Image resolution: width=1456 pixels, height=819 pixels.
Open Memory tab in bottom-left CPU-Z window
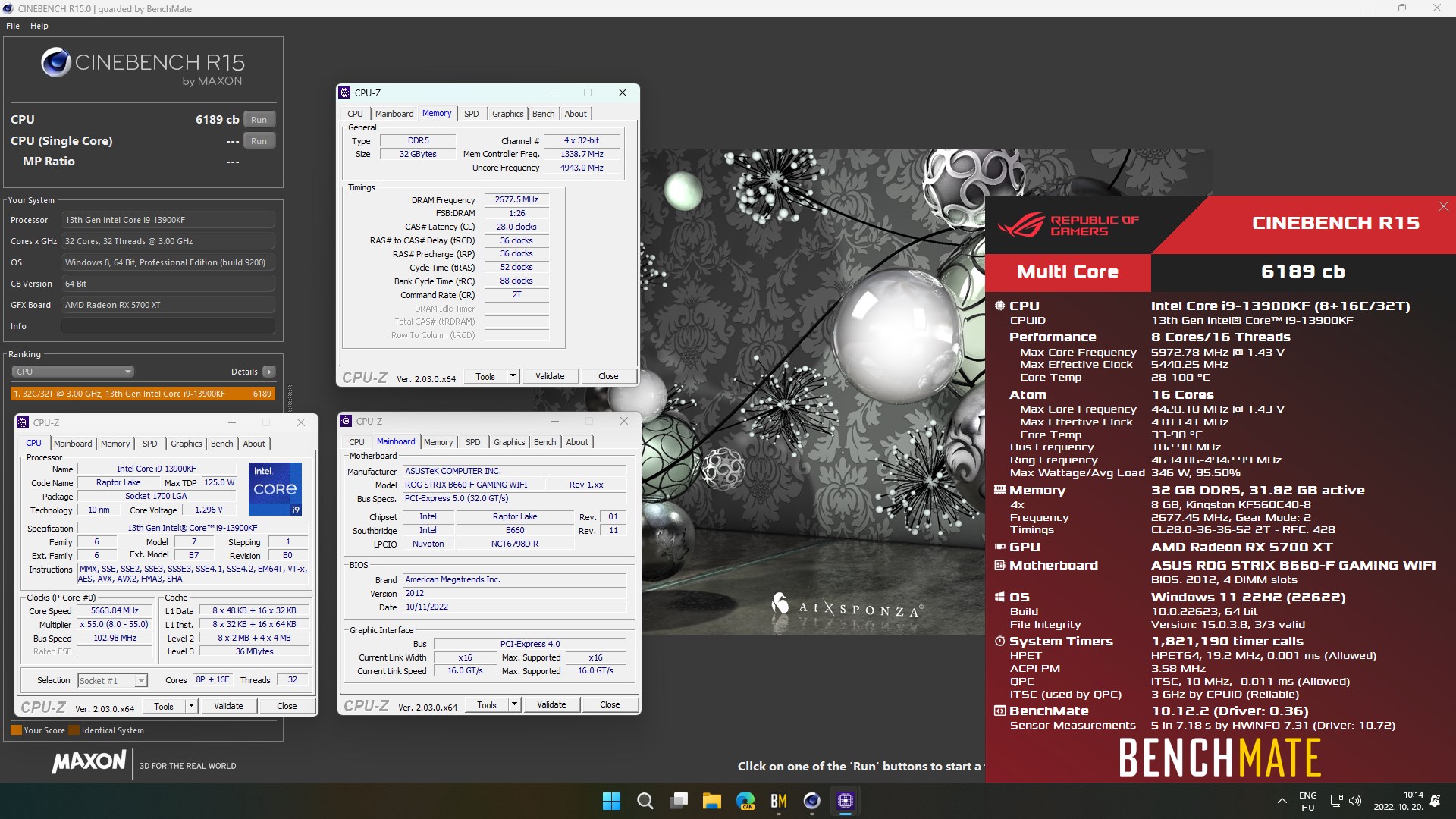pyautogui.click(x=115, y=444)
